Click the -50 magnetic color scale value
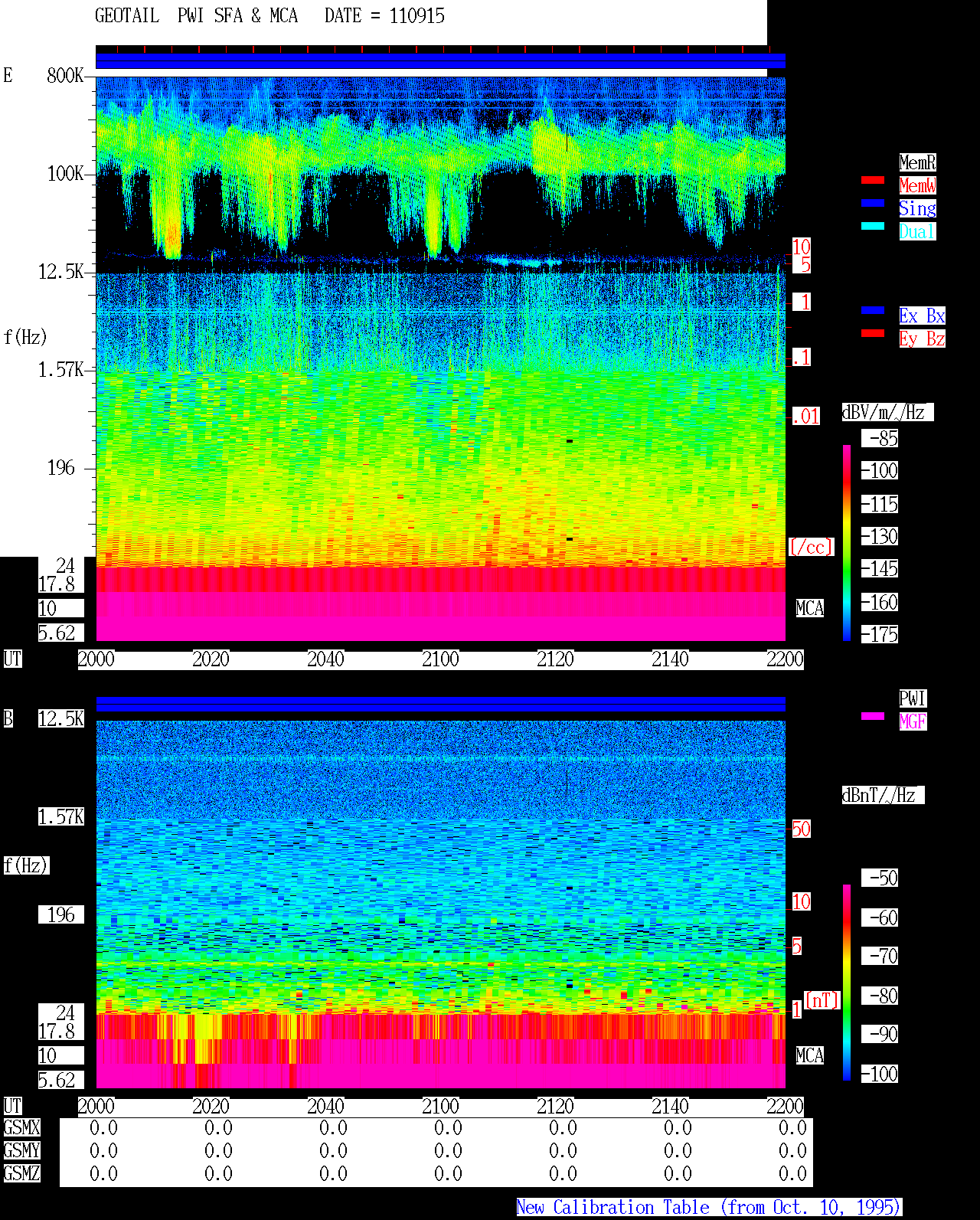 (880, 878)
